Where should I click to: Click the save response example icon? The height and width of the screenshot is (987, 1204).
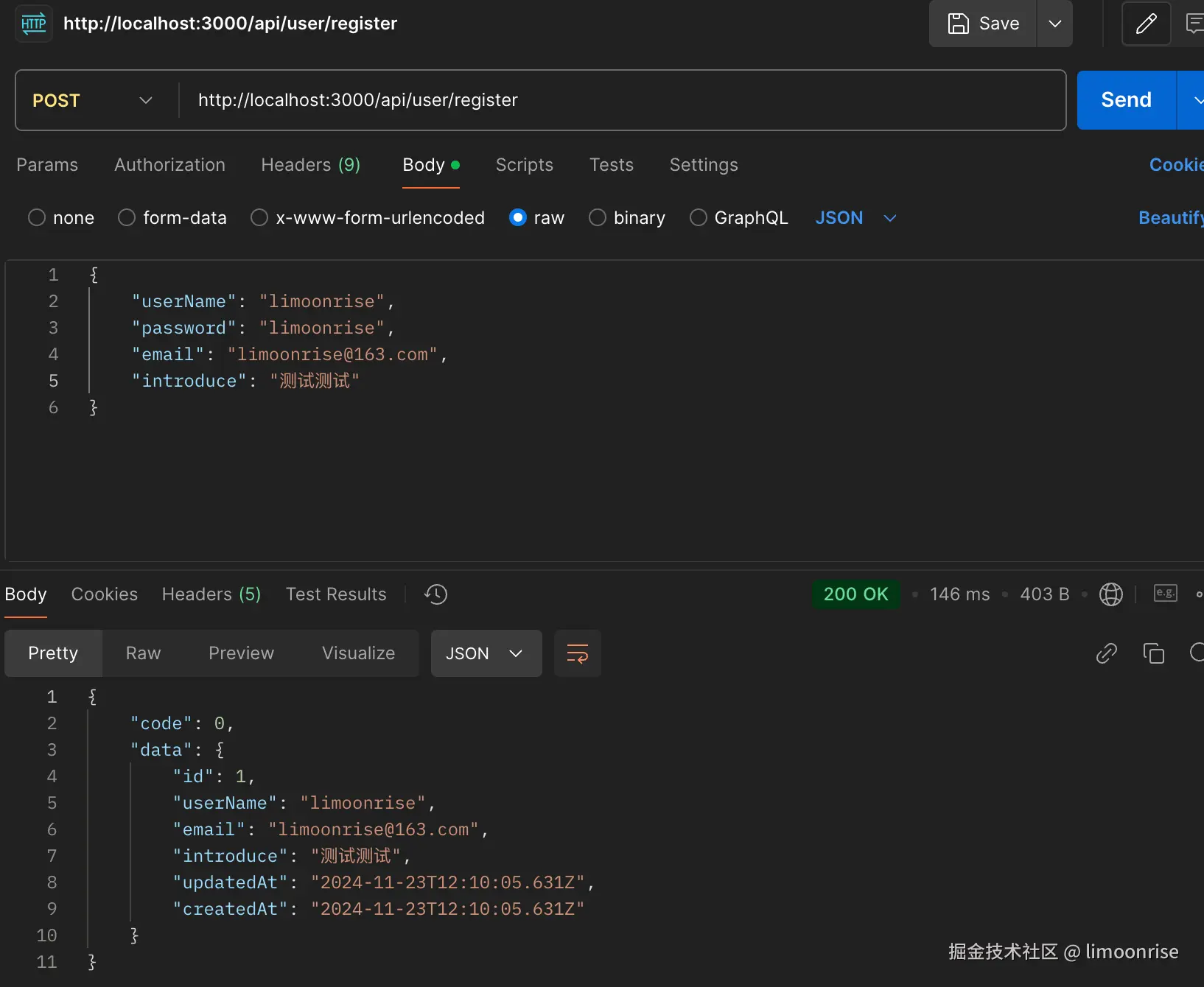[x=1165, y=594]
